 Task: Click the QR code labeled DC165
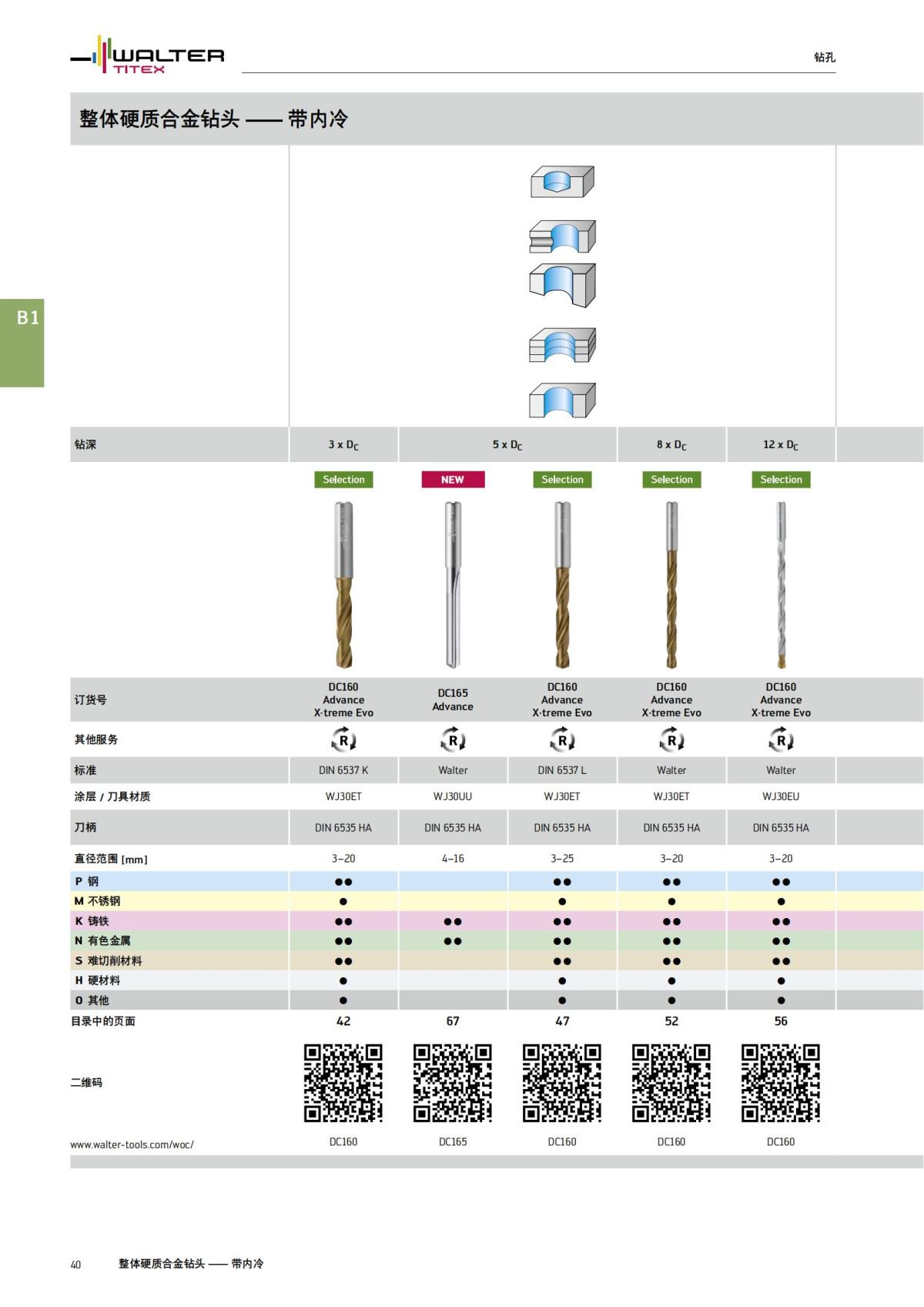pos(453,1083)
